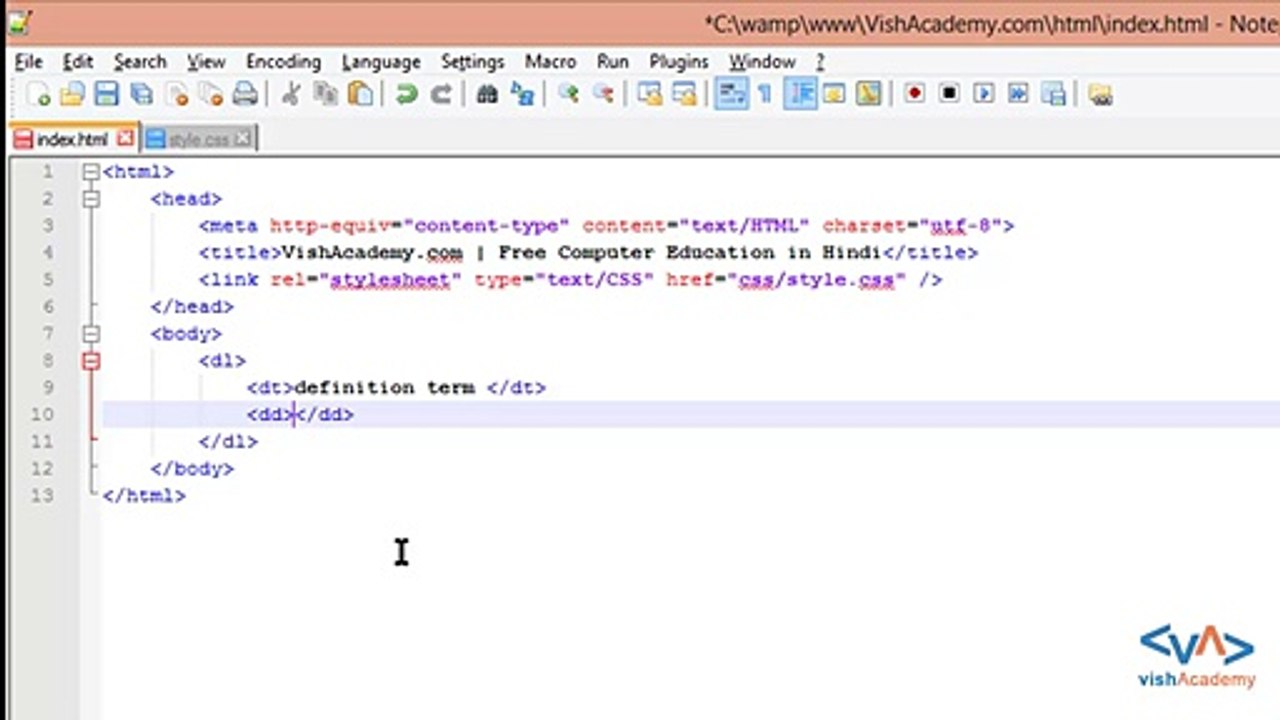Save the recorded macro toolbar icon
The height and width of the screenshot is (720, 1280).
(1053, 95)
